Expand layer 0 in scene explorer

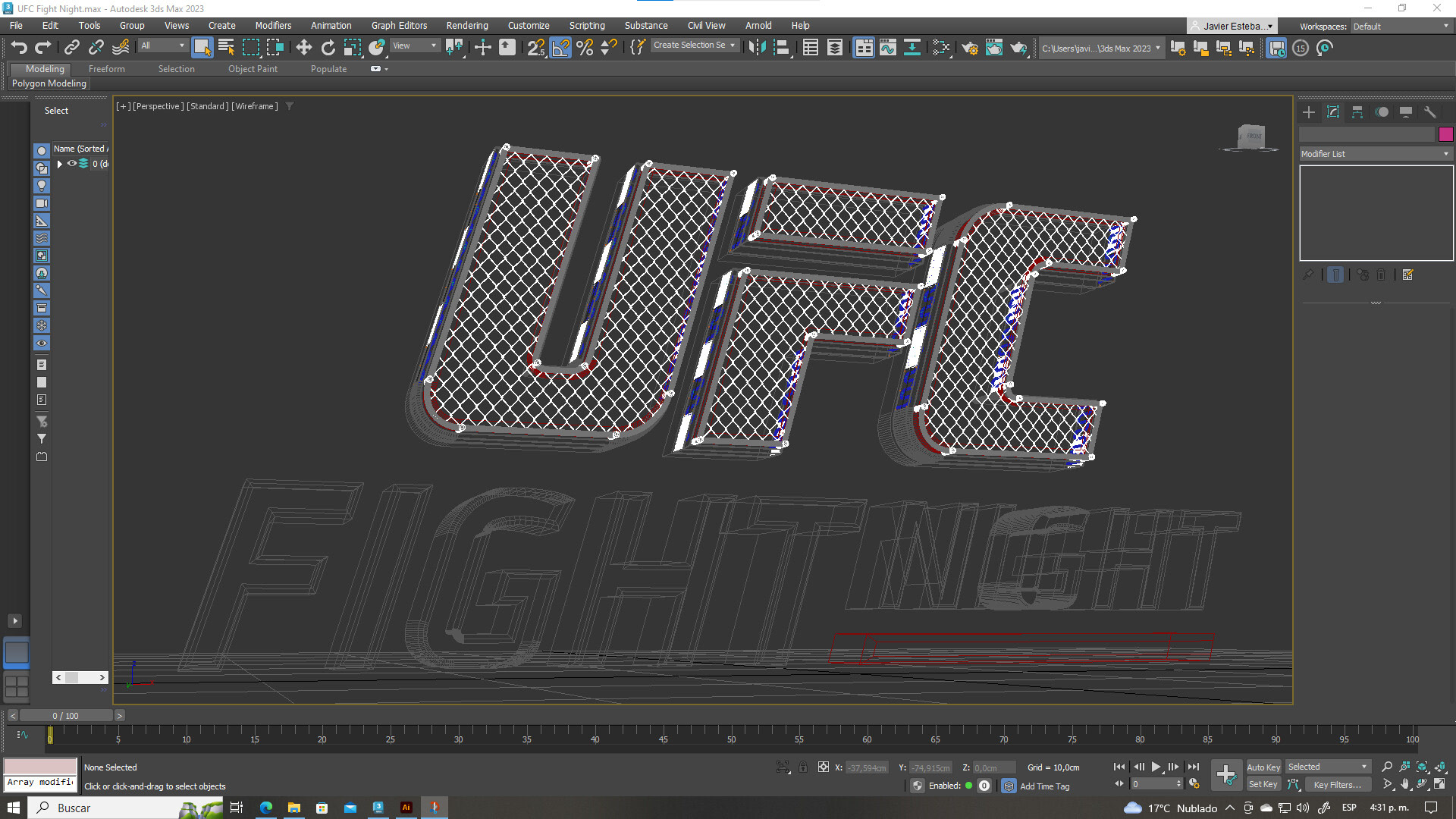(x=59, y=164)
